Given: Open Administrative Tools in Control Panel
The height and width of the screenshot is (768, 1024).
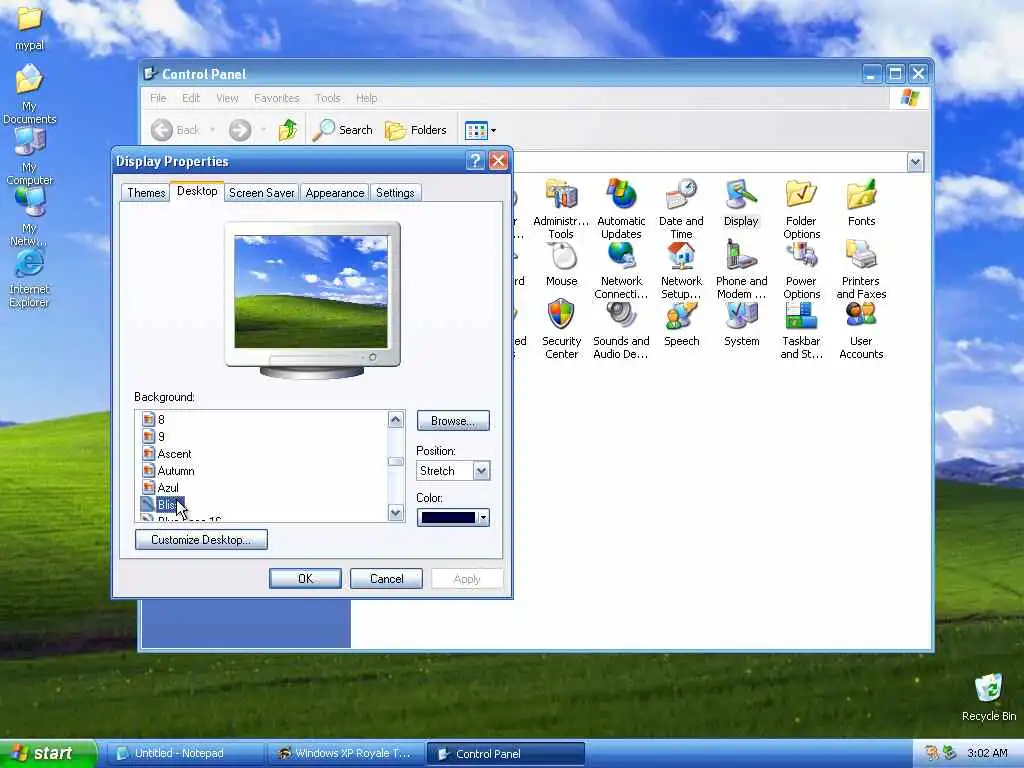Looking at the screenshot, I should tap(561, 209).
